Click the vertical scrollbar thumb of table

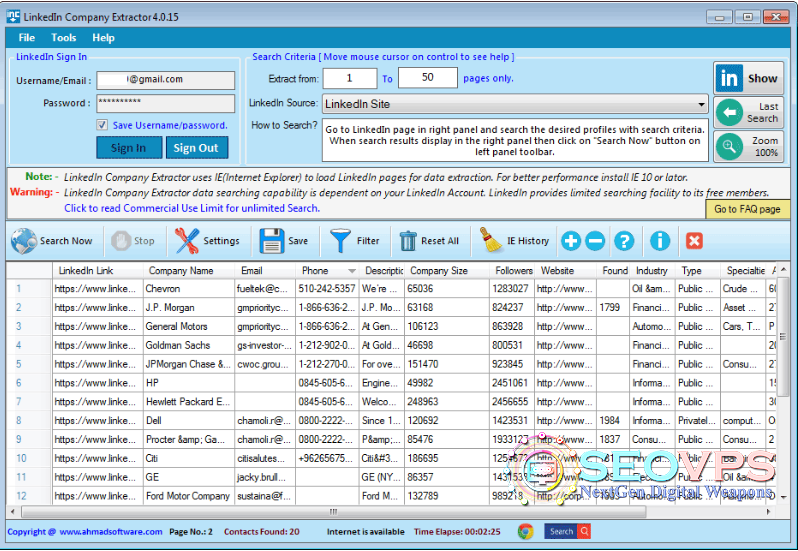(x=783, y=337)
